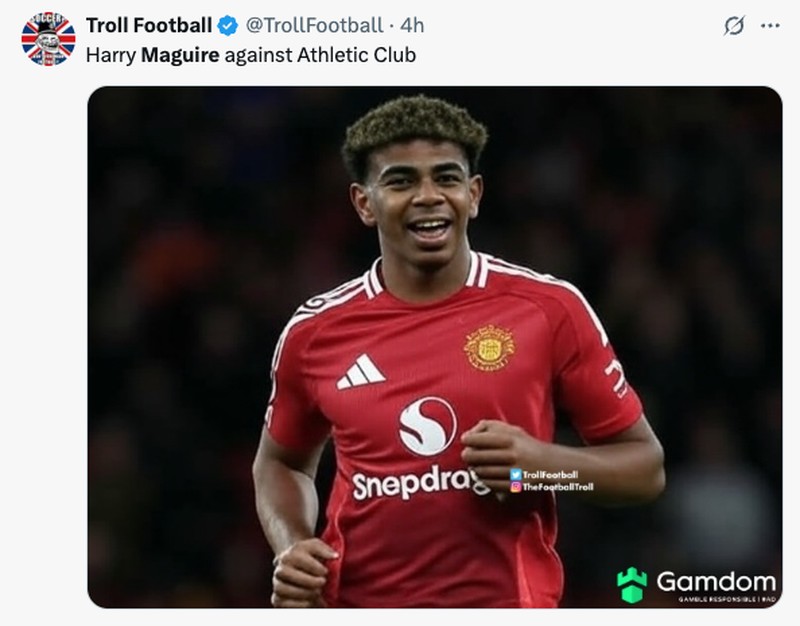Click the Twitter bird watermark icon
Viewport: 800px width, 626px height.
pos(515,474)
